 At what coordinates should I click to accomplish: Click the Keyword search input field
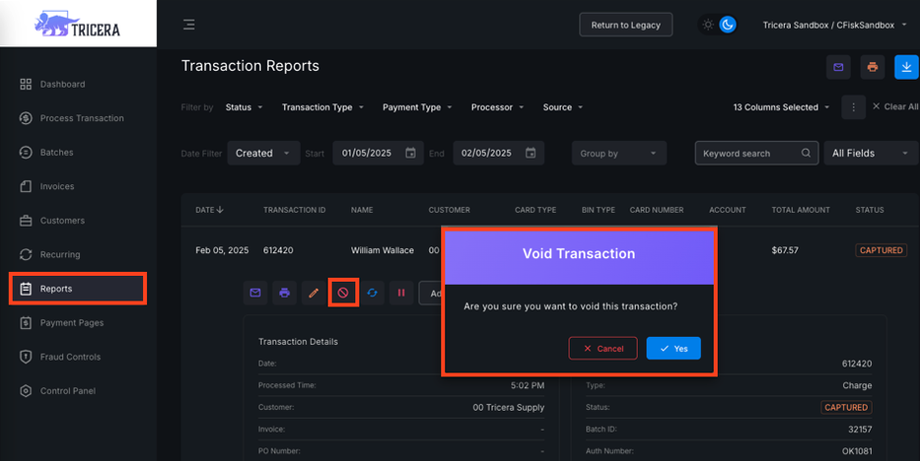coord(750,153)
